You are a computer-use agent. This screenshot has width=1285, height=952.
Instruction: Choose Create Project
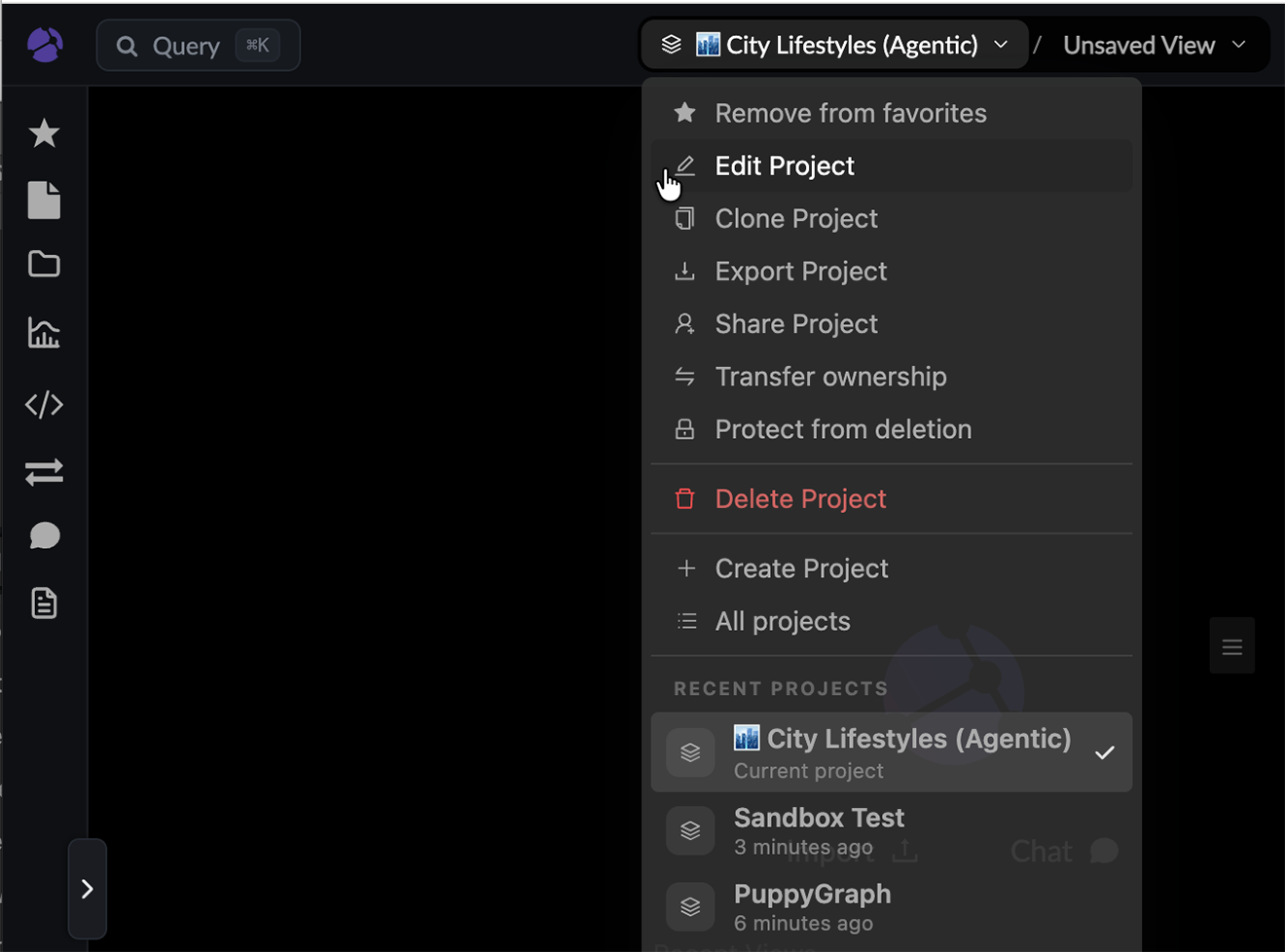pos(892,568)
